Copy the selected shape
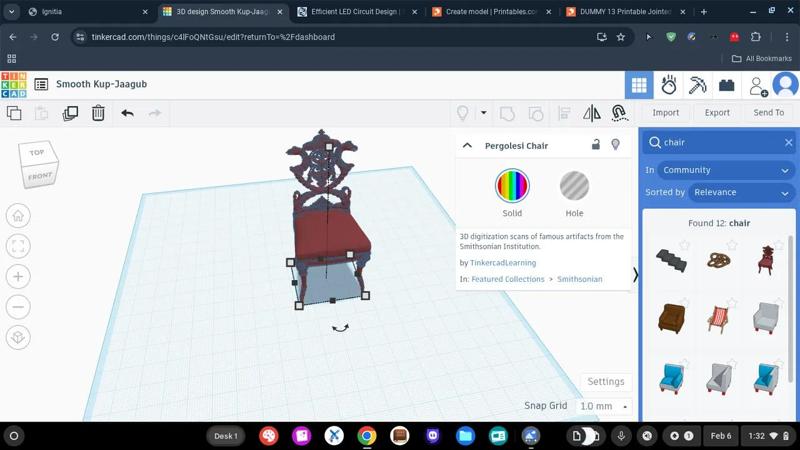800x450 pixels. pyautogui.click(x=14, y=113)
